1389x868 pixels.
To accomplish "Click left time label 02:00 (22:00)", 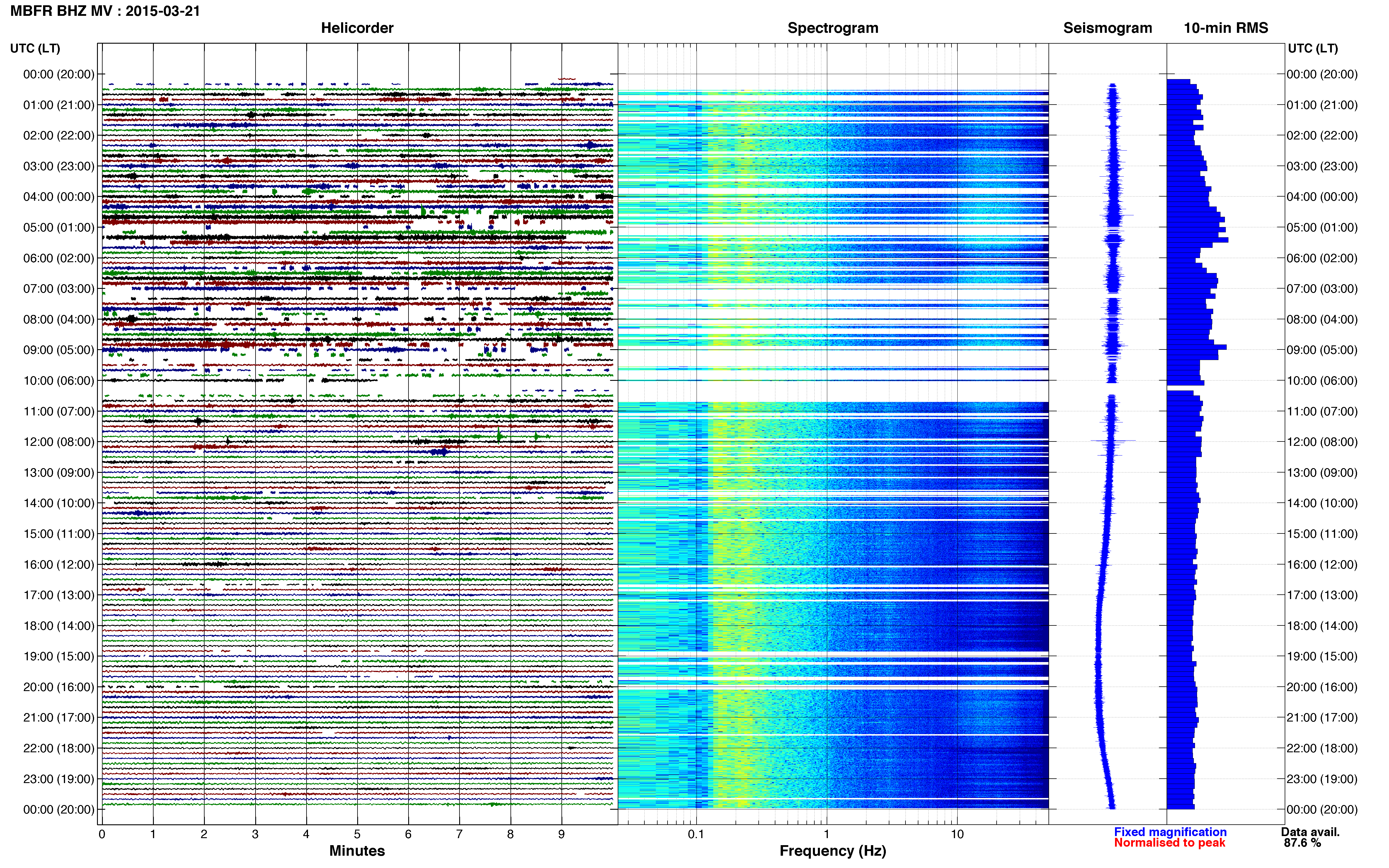I will tap(59, 135).
